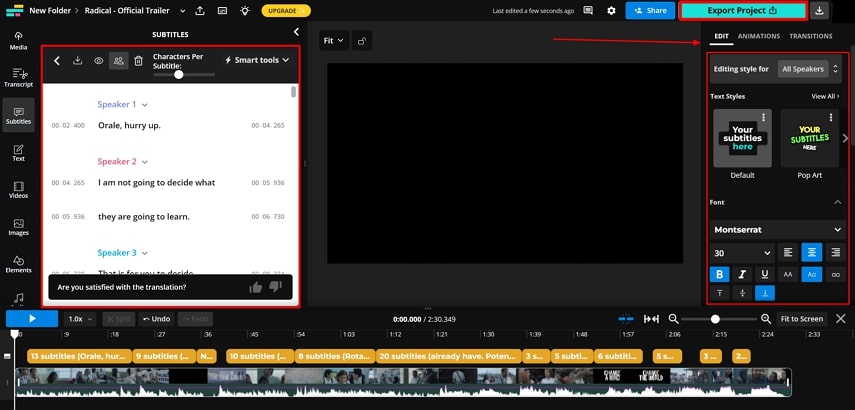Viewport: 855px width, 410px height.
Task: Close the timeline with the X icon
Action: (841, 319)
